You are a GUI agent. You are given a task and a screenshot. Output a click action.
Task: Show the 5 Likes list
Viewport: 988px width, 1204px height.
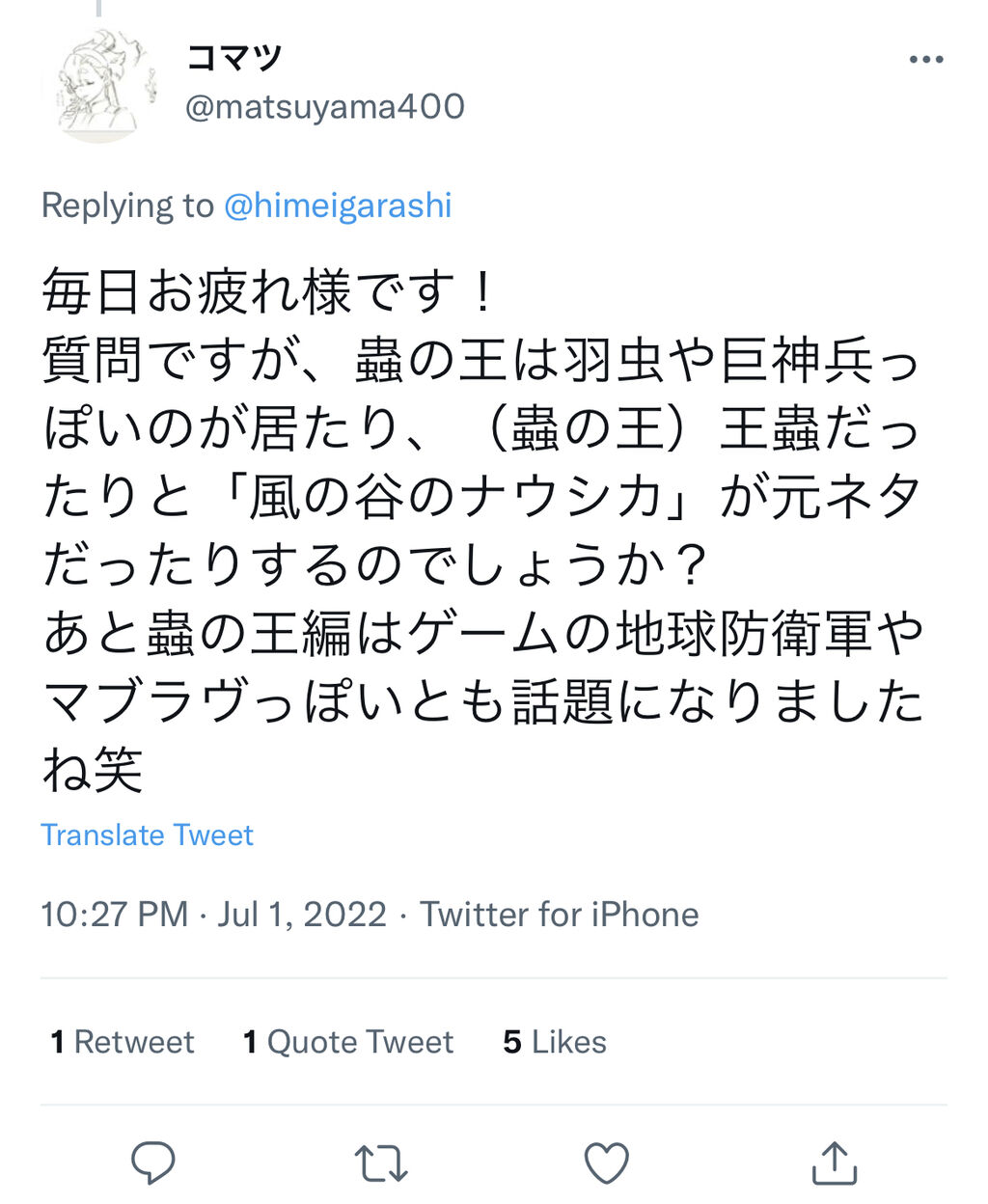click(555, 1042)
